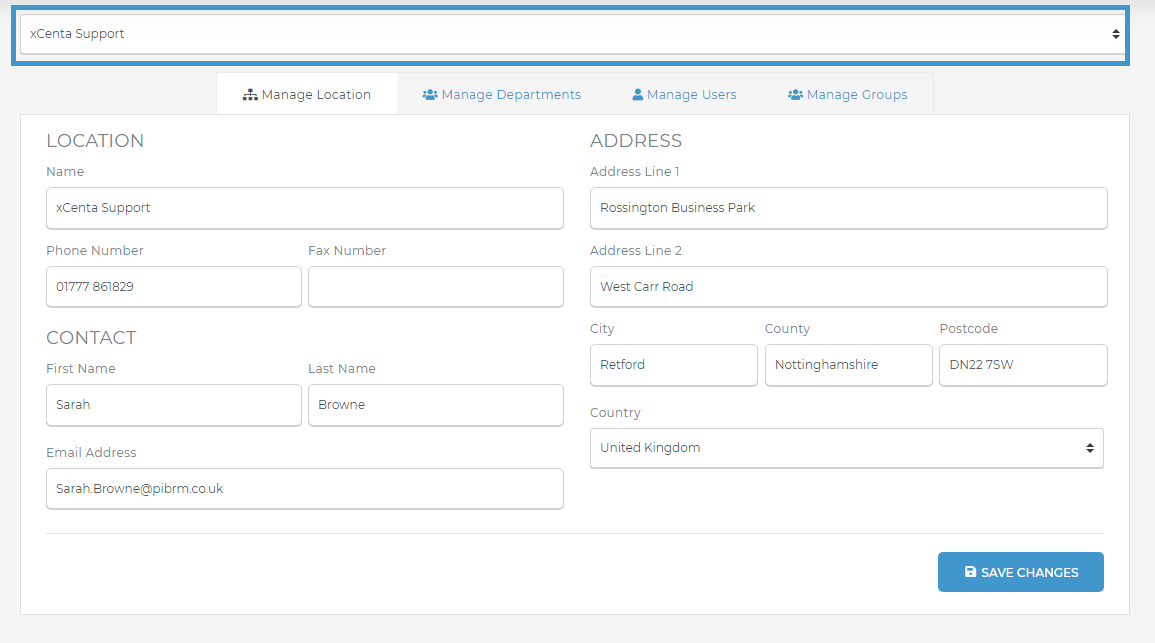Edit the County field showing Nottinghamshire

coord(849,365)
